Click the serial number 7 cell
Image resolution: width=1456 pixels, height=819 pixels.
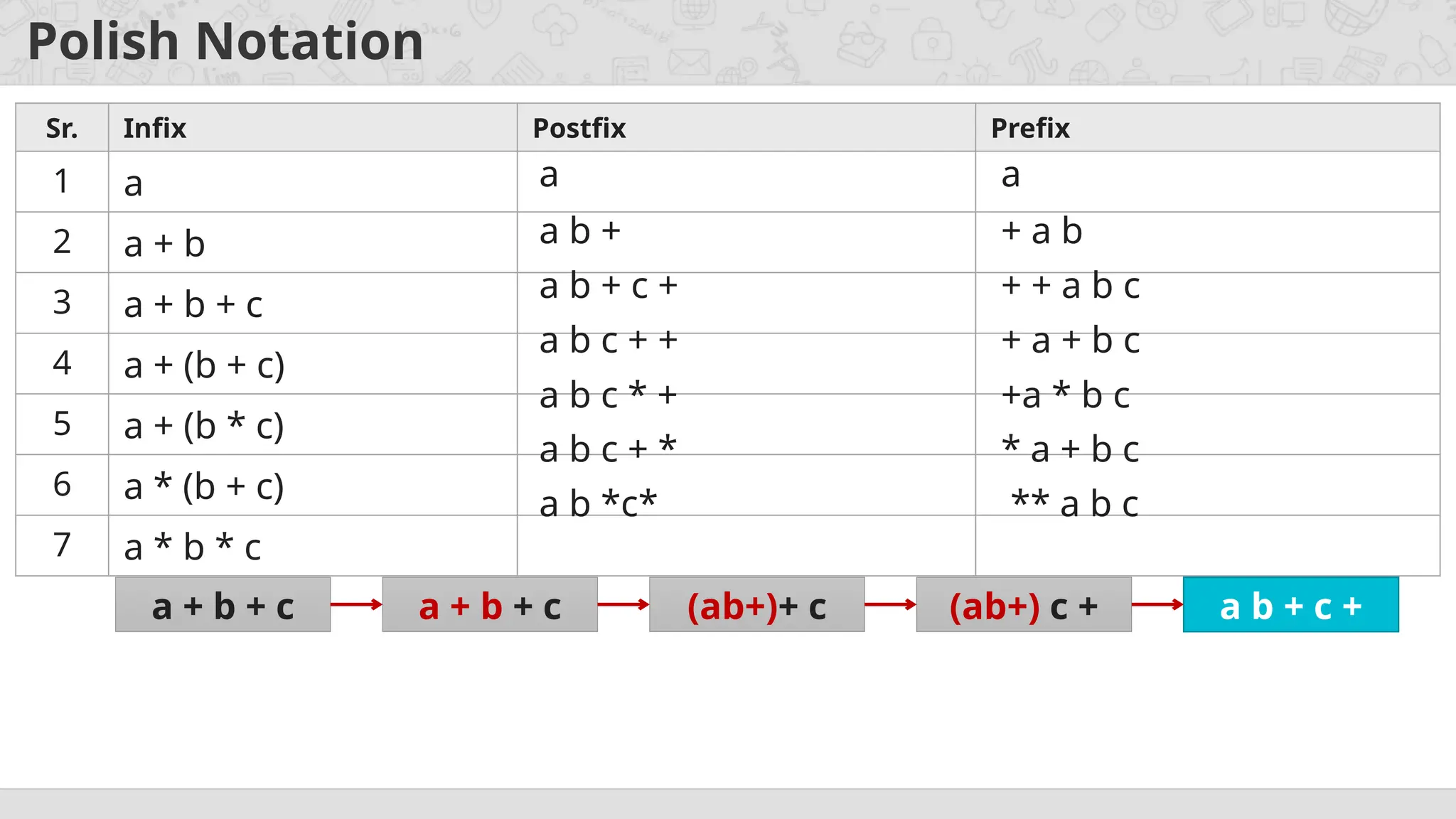(62, 545)
